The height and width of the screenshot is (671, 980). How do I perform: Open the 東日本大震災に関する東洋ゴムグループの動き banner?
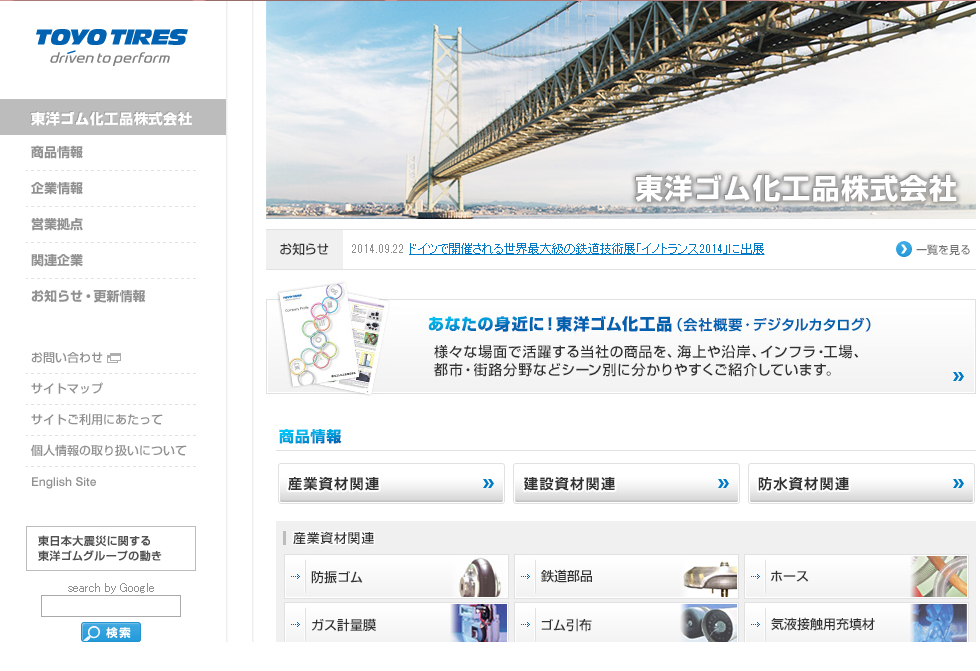(x=111, y=549)
